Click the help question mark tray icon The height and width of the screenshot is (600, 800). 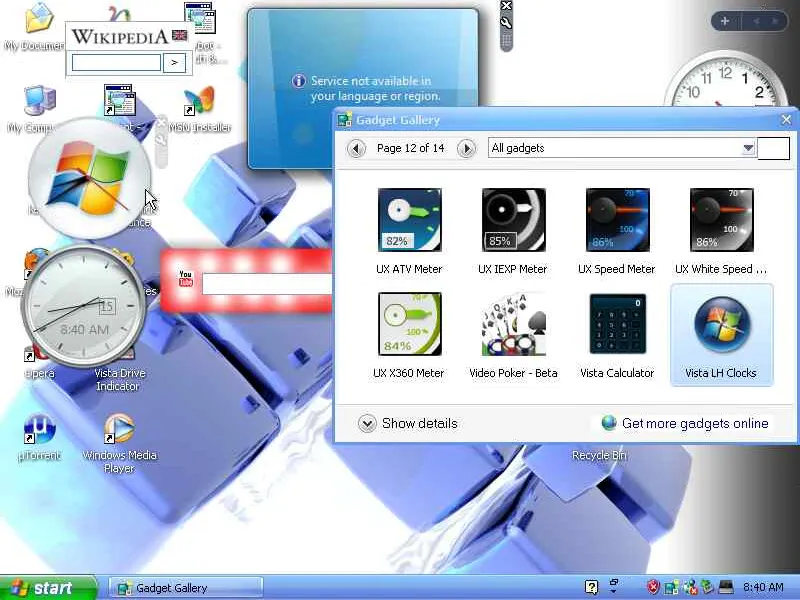[x=591, y=587]
